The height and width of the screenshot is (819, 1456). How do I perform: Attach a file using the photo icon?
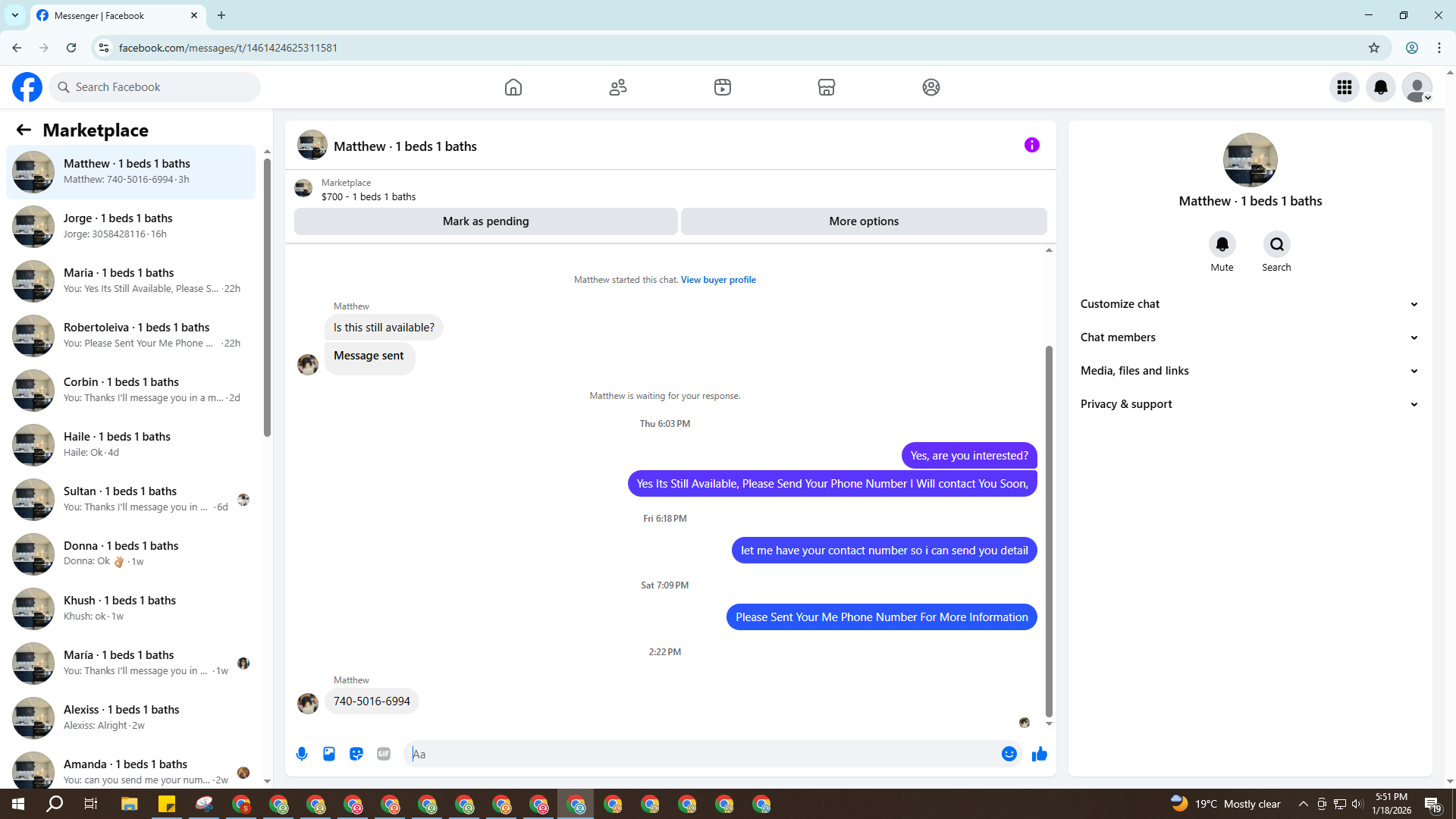coord(329,754)
